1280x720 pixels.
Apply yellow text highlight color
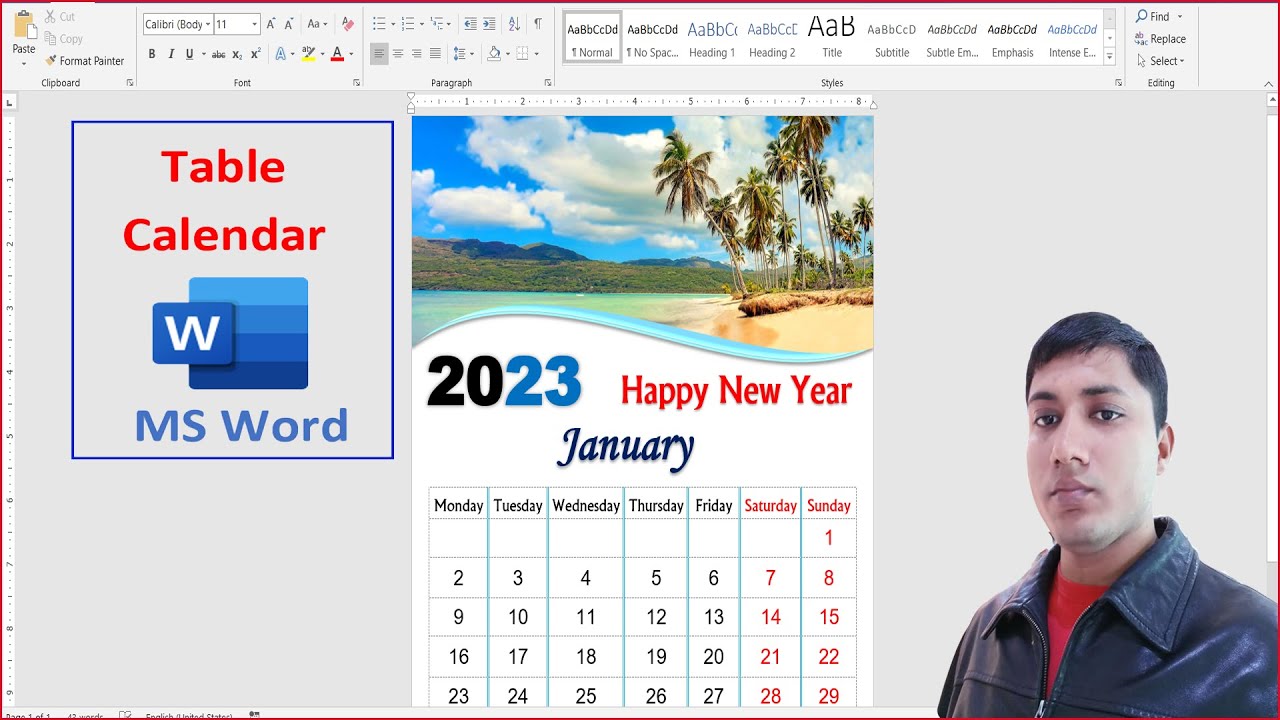(308, 54)
